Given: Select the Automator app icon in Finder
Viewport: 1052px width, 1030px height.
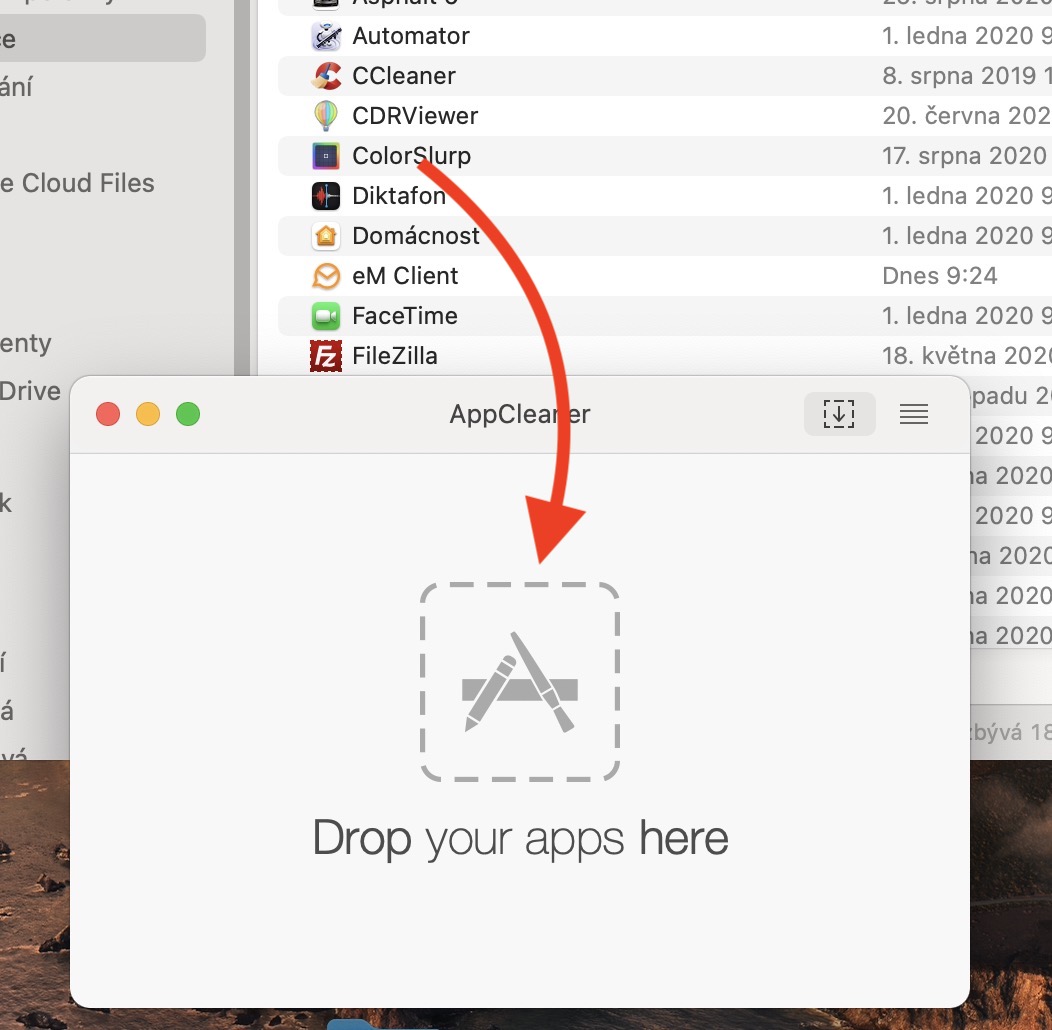Looking at the screenshot, I should 326,36.
